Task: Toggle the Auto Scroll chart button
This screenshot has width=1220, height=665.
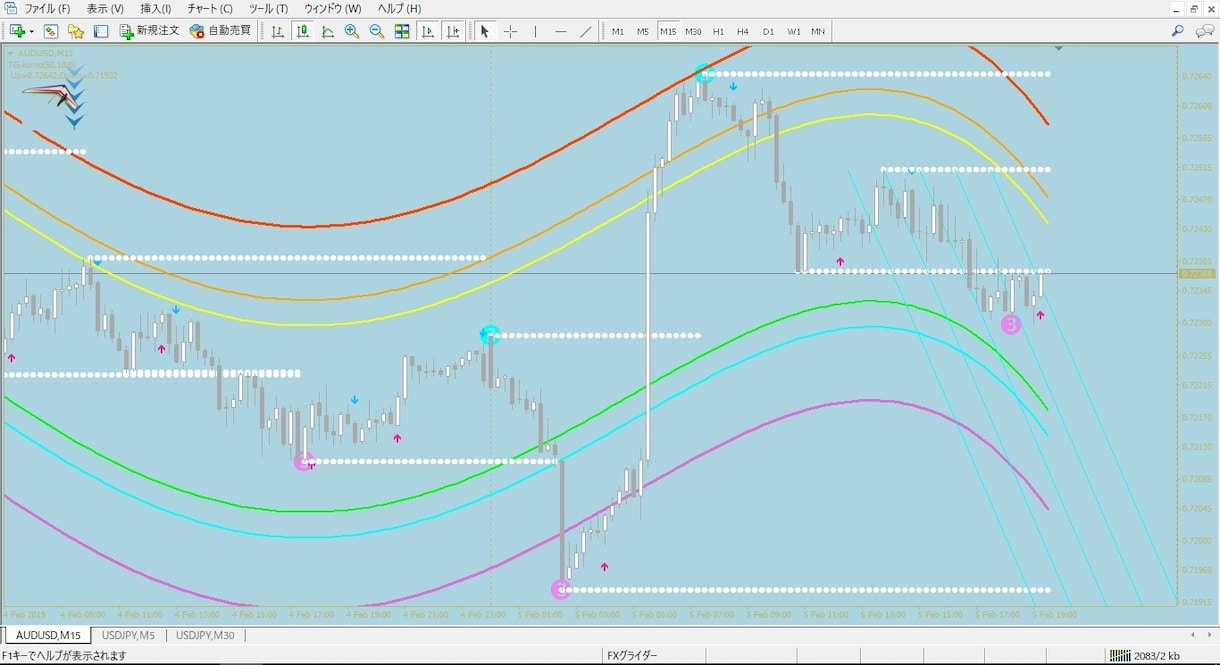Action: tap(428, 31)
